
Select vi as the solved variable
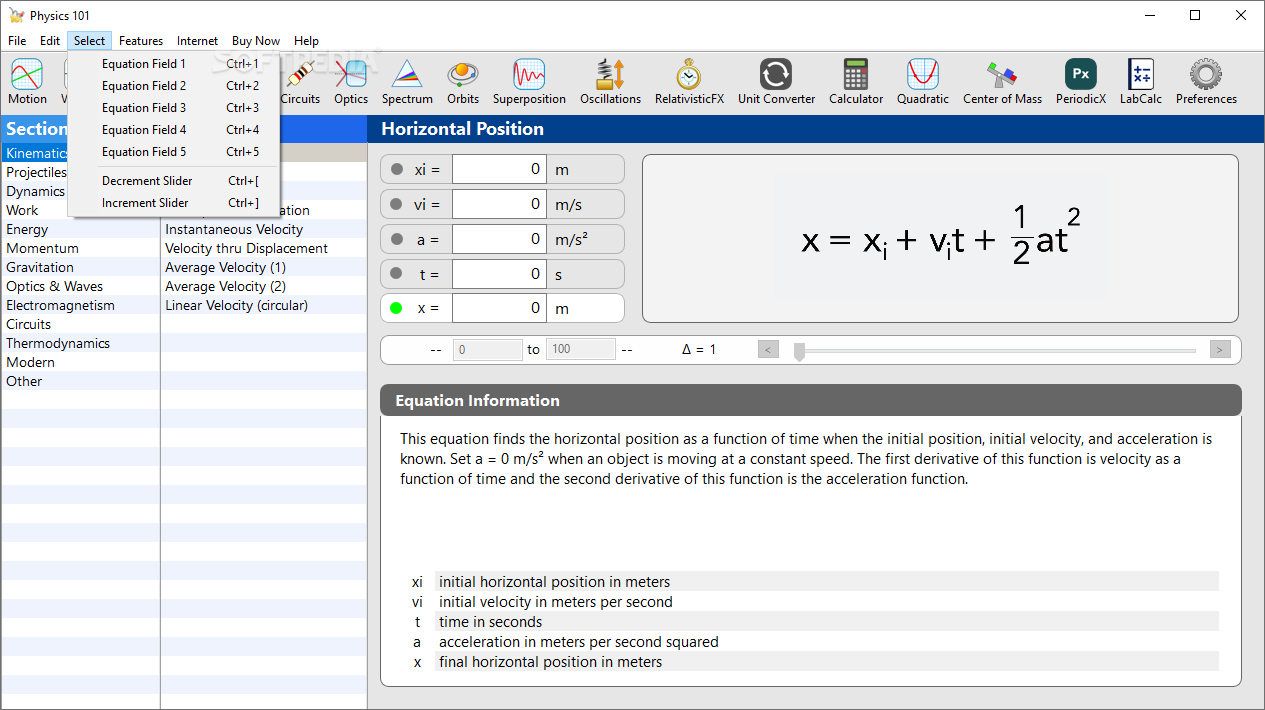tap(397, 204)
